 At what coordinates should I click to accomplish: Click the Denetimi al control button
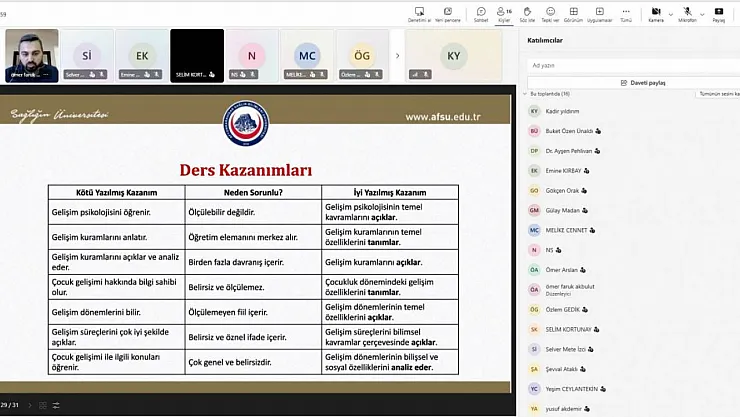point(419,13)
